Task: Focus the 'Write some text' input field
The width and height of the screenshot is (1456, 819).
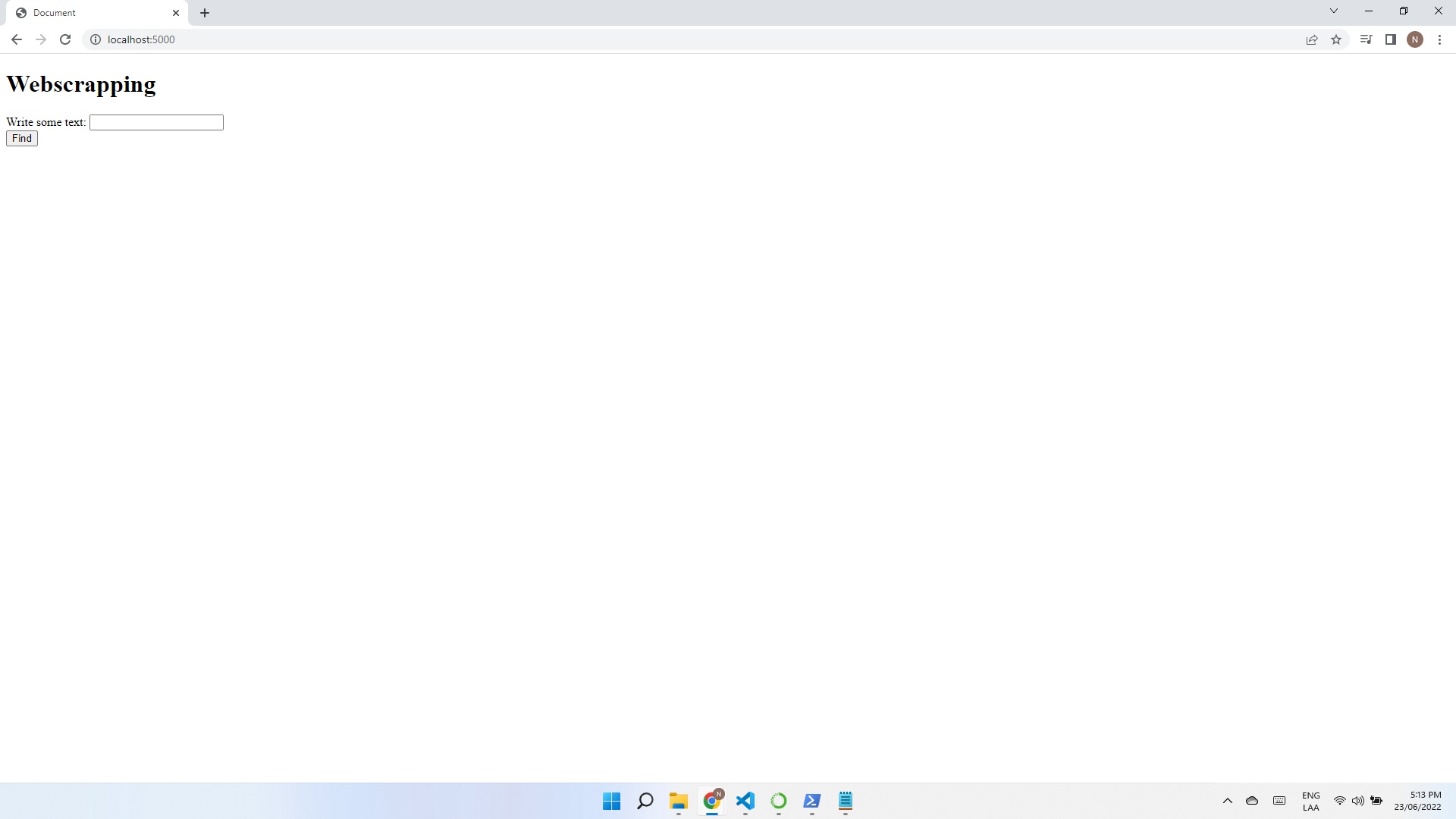Action: 156,122
